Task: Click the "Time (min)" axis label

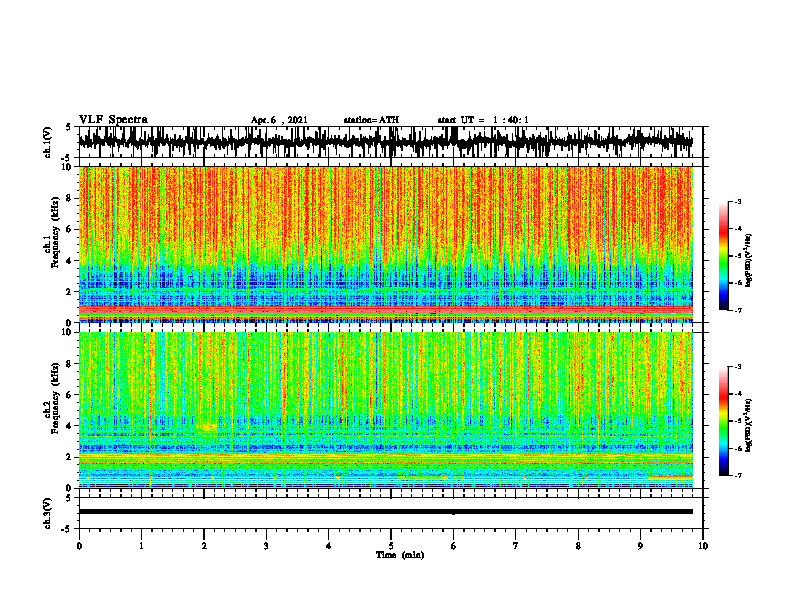Action: pyautogui.click(x=400, y=555)
